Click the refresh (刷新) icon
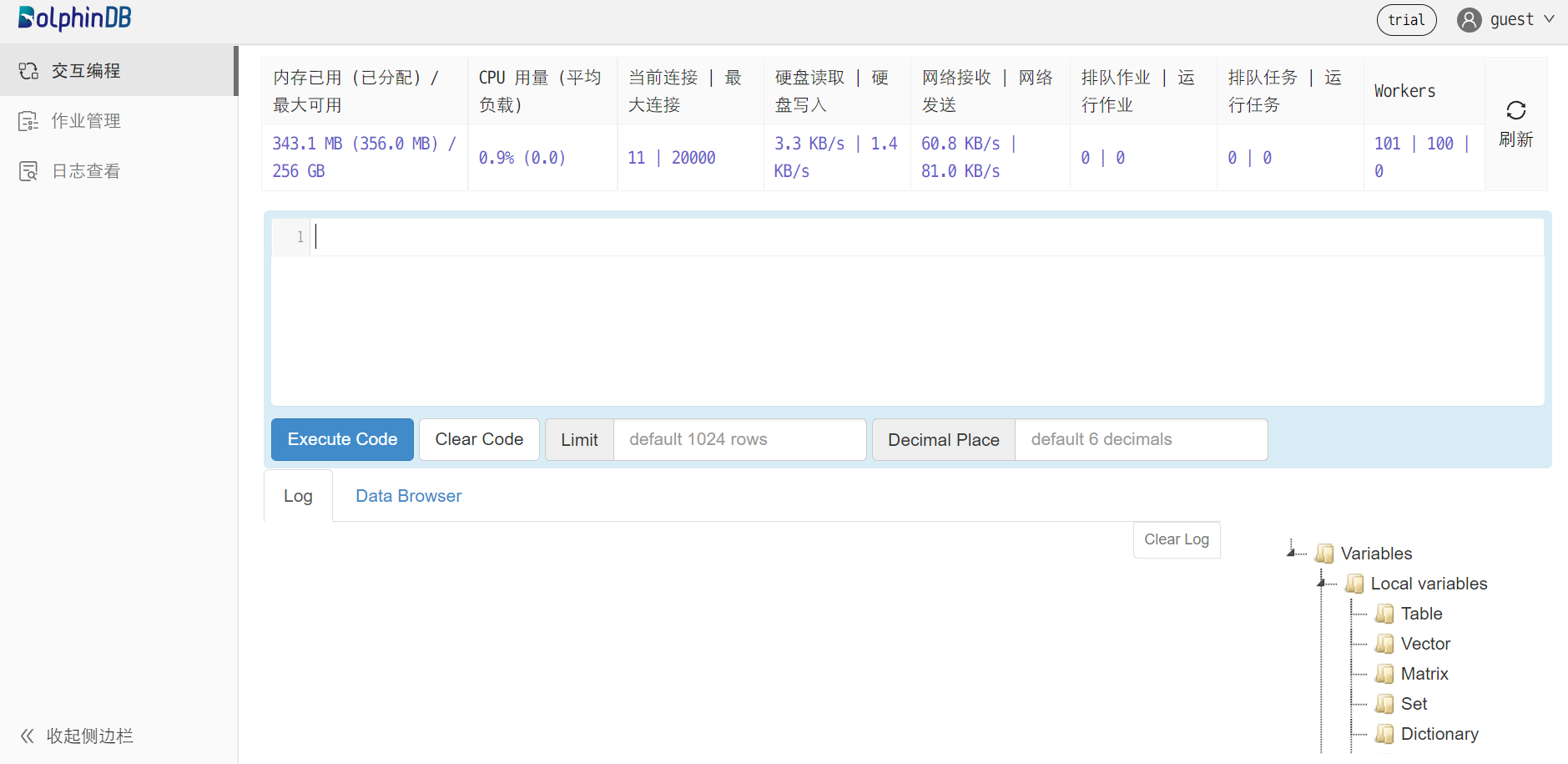Image resolution: width=1568 pixels, height=764 pixels. tap(1515, 111)
